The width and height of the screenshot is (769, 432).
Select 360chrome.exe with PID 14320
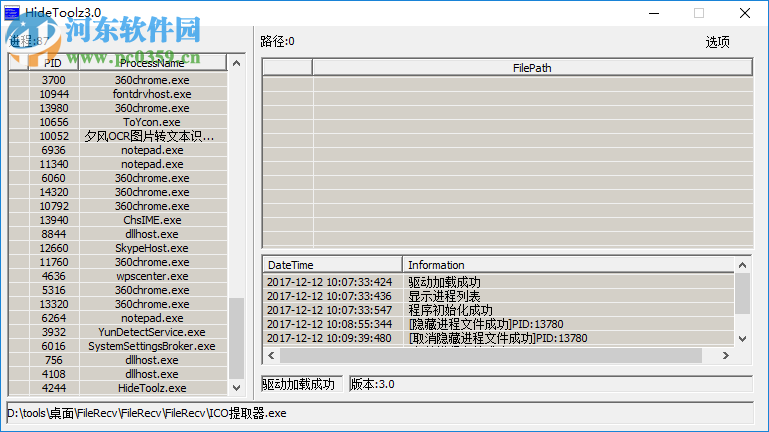118,192
